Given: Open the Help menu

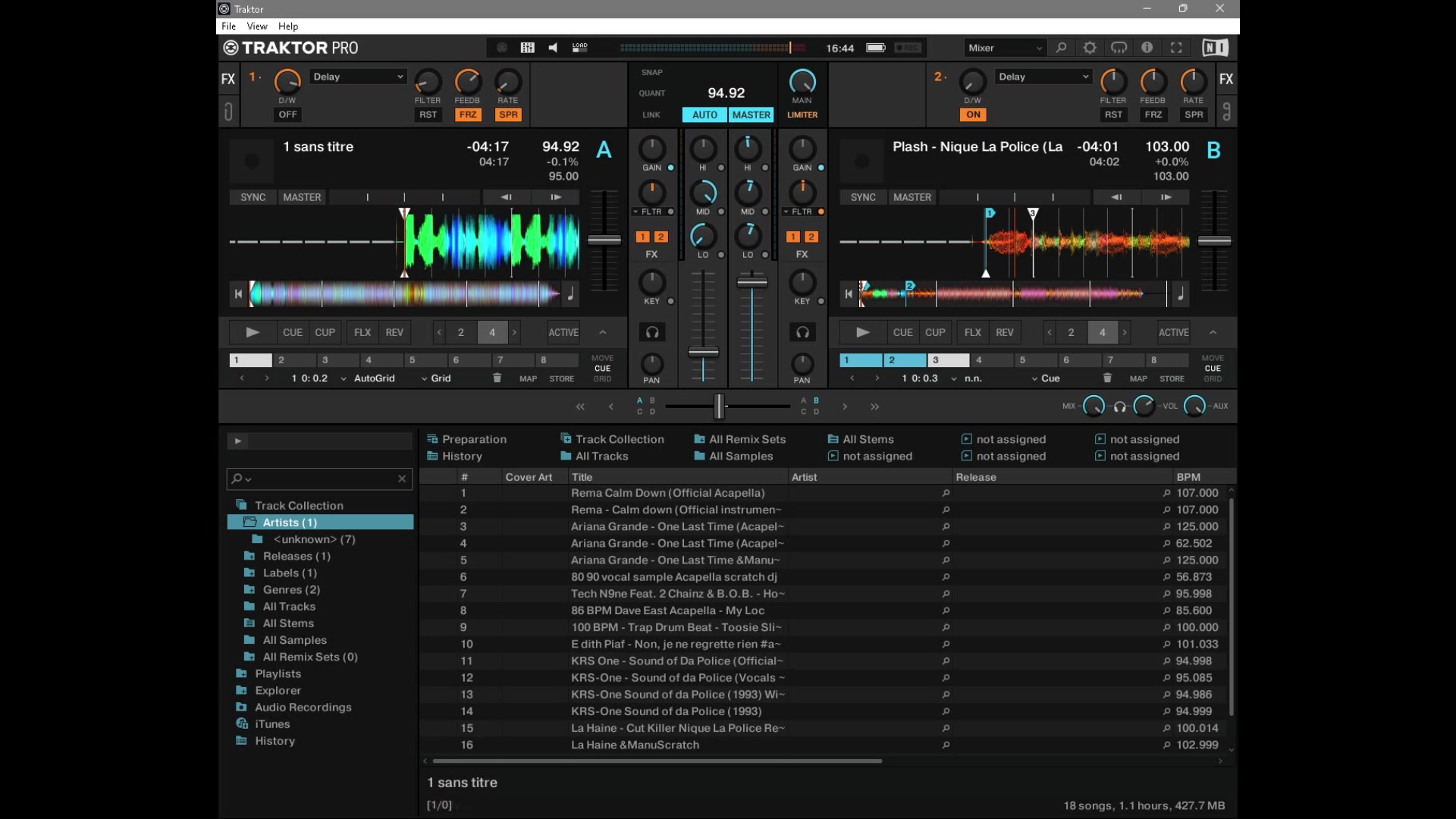Looking at the screenshot, I should click(x=288, y=26).
